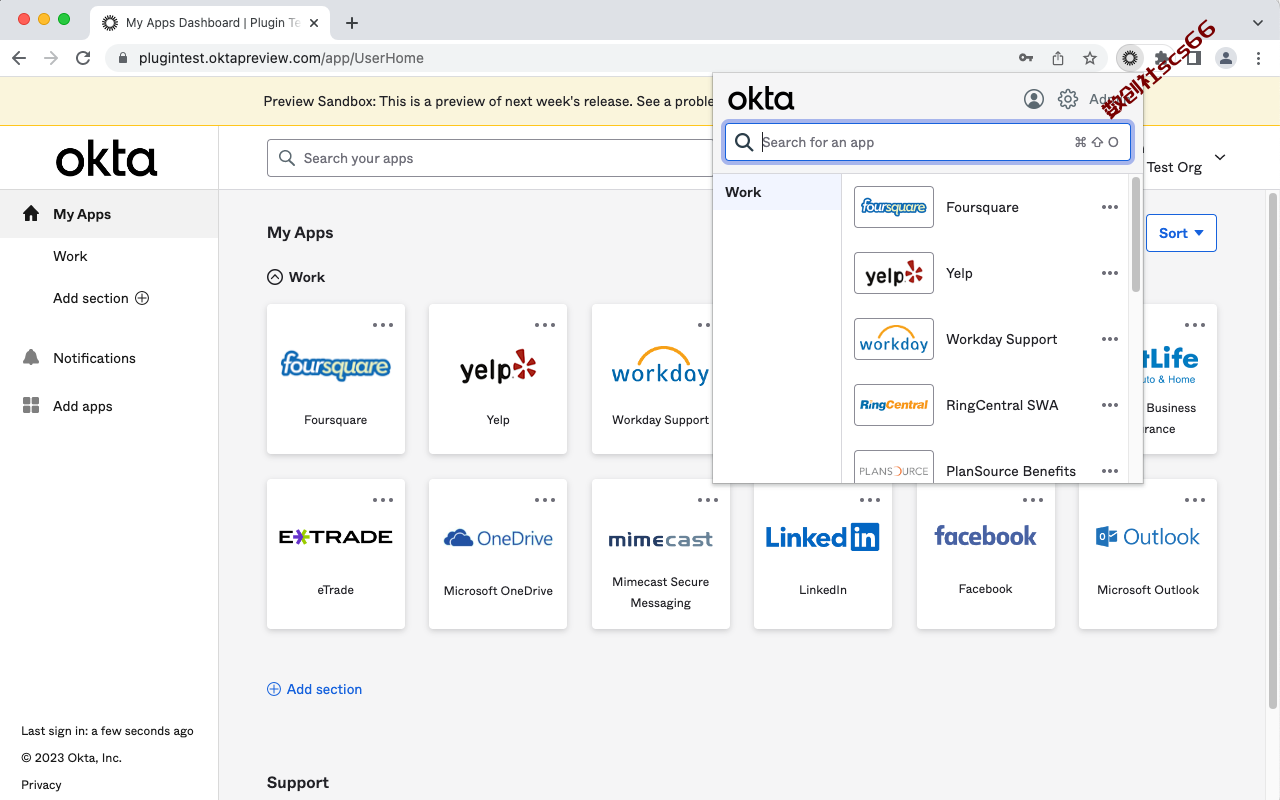Open the Chrome profile avatar icon
The width and height of the screenshot is (1280, 800).
pos(1226,58)
